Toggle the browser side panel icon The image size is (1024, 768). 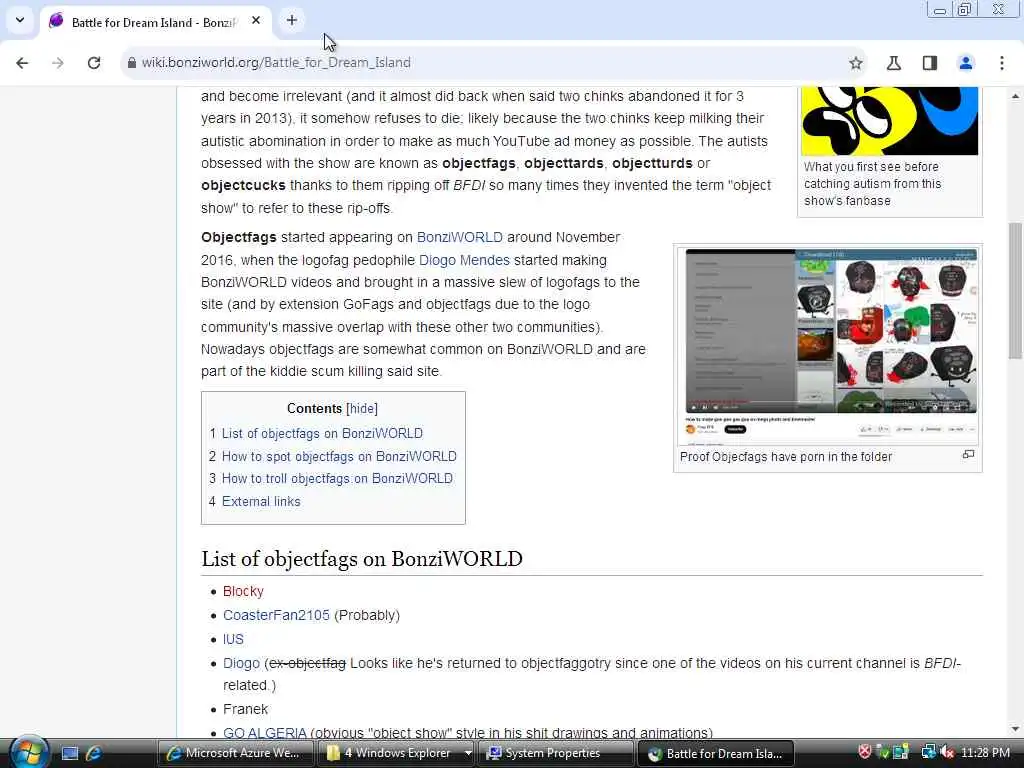pyautogui.click(x=930, y=63)
